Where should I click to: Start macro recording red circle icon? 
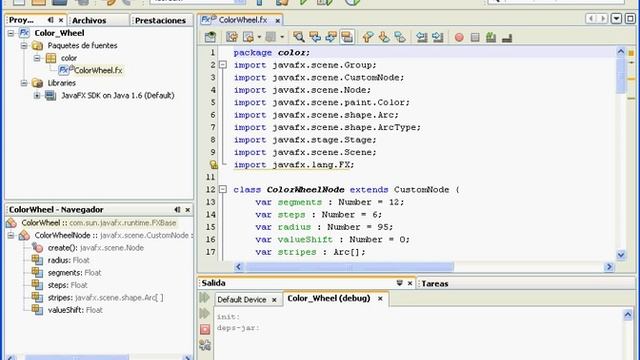click(459, 38)
